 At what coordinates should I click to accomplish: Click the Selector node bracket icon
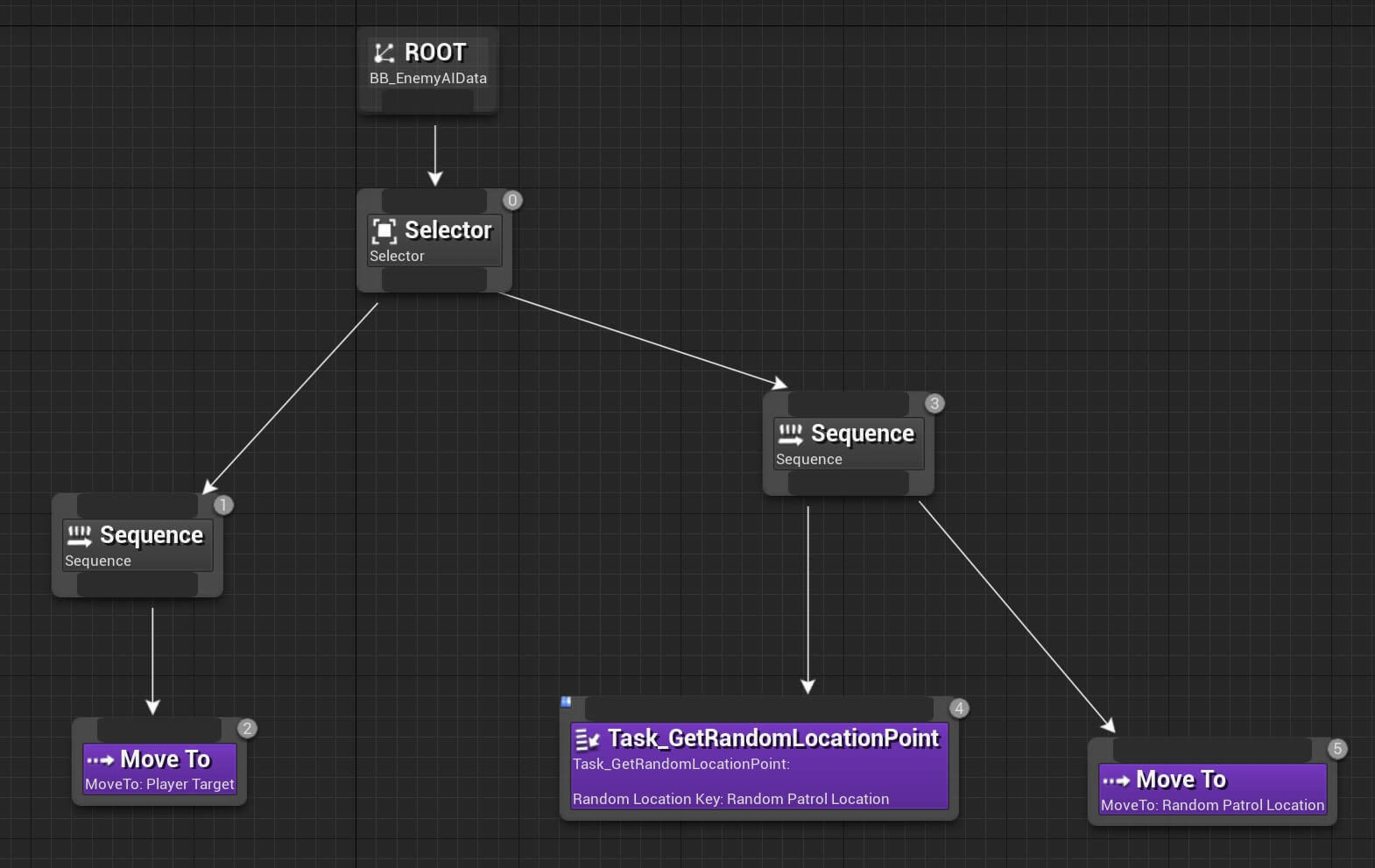coord(384,230)
